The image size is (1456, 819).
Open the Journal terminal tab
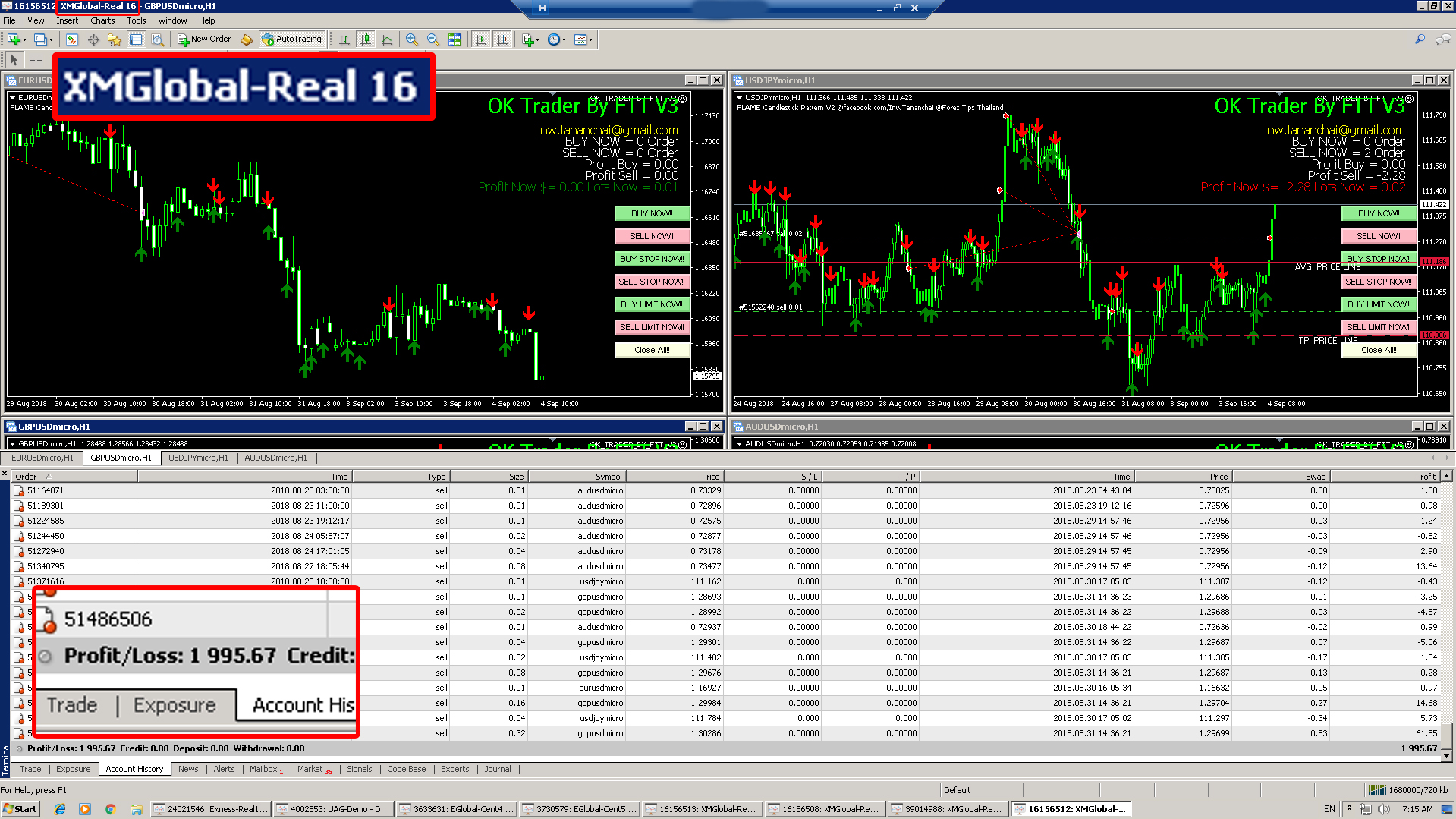coord(498,769)
